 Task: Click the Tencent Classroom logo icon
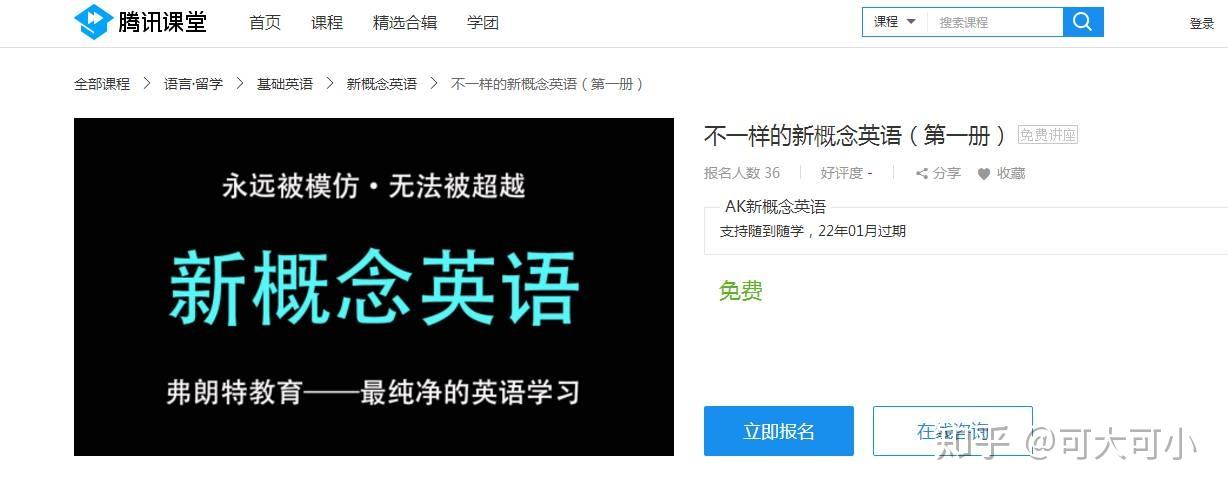[x=93, y=21]
